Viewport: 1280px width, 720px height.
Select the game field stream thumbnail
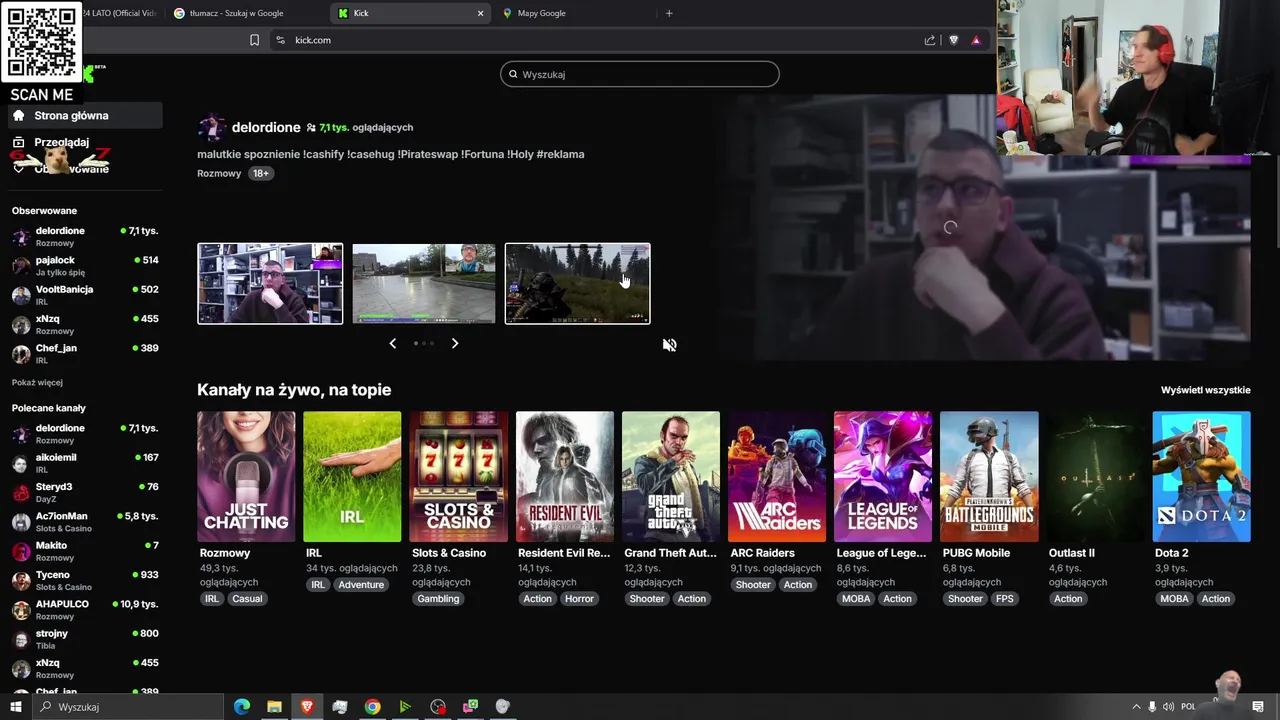coord(578,284)
